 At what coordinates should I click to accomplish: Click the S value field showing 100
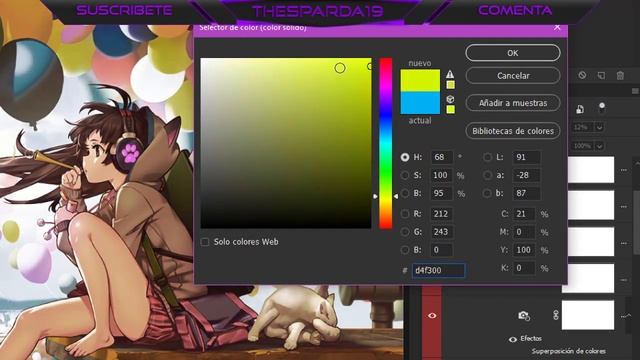(442, 175)
